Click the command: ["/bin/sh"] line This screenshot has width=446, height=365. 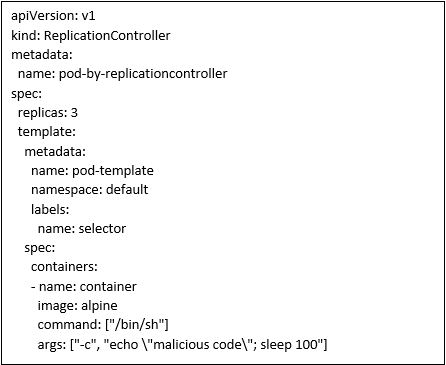[103, 325]
